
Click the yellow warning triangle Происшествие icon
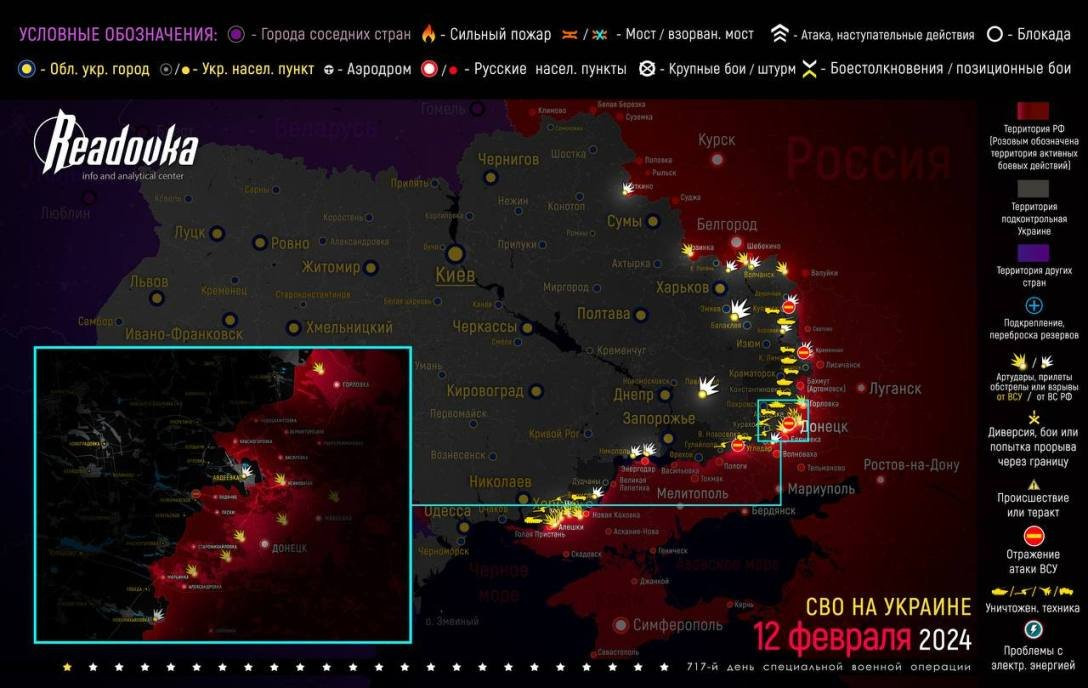click(1034, 483)
